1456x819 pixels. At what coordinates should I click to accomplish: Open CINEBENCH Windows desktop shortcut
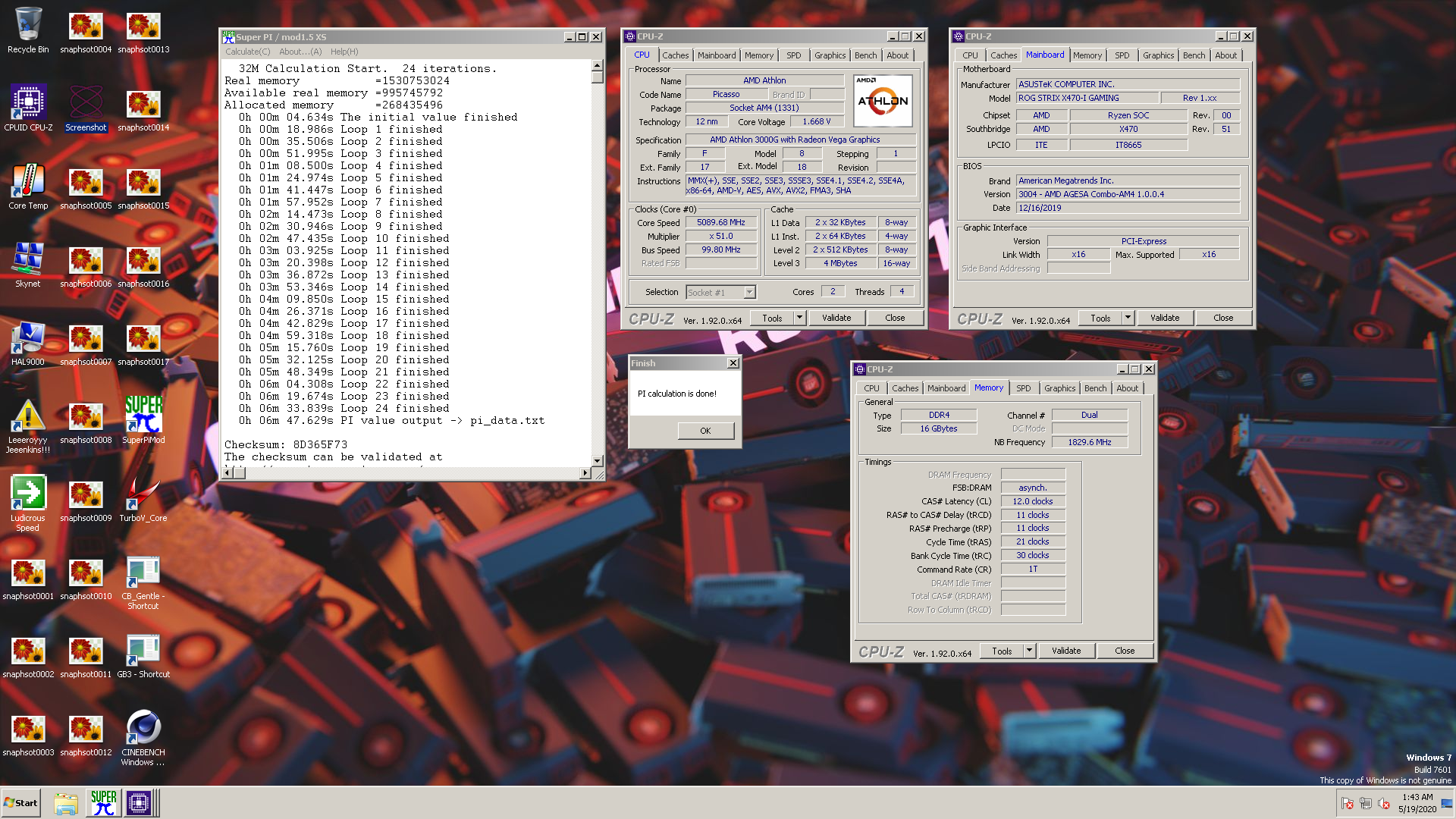[x=143, y=739]
